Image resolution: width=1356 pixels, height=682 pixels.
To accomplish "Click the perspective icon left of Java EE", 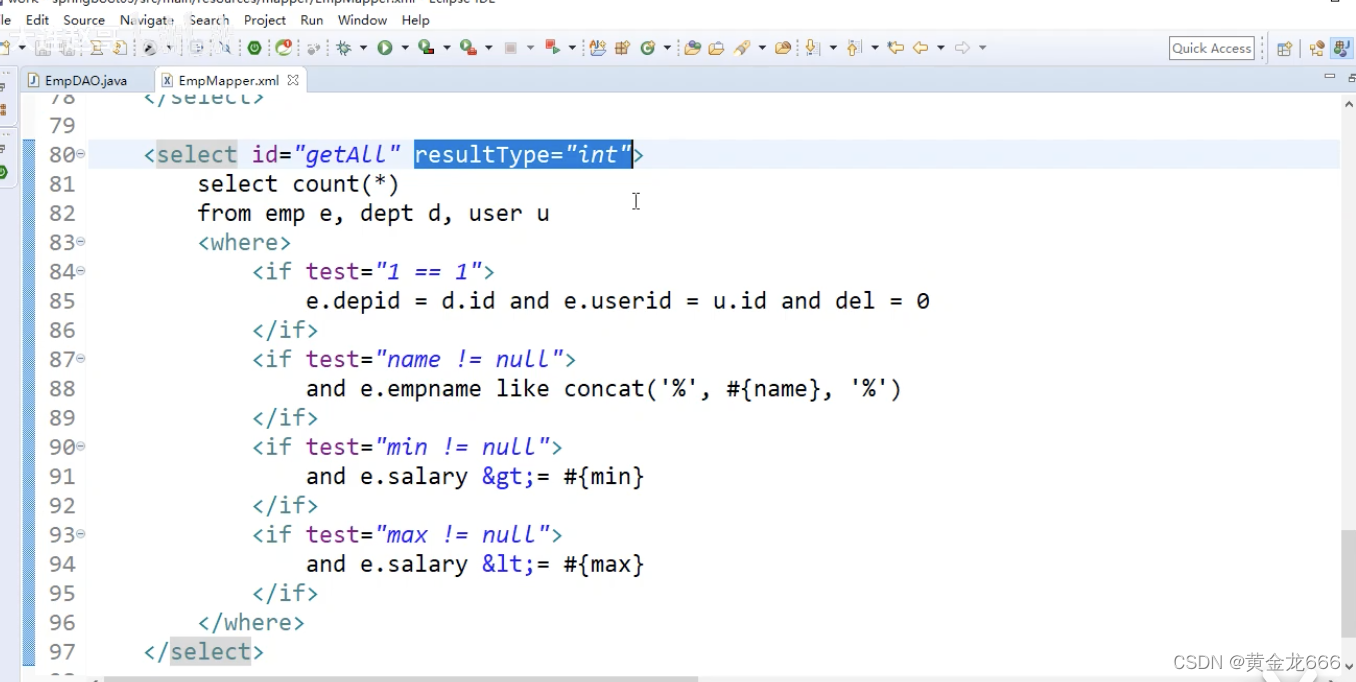I will click(1317, 48).
